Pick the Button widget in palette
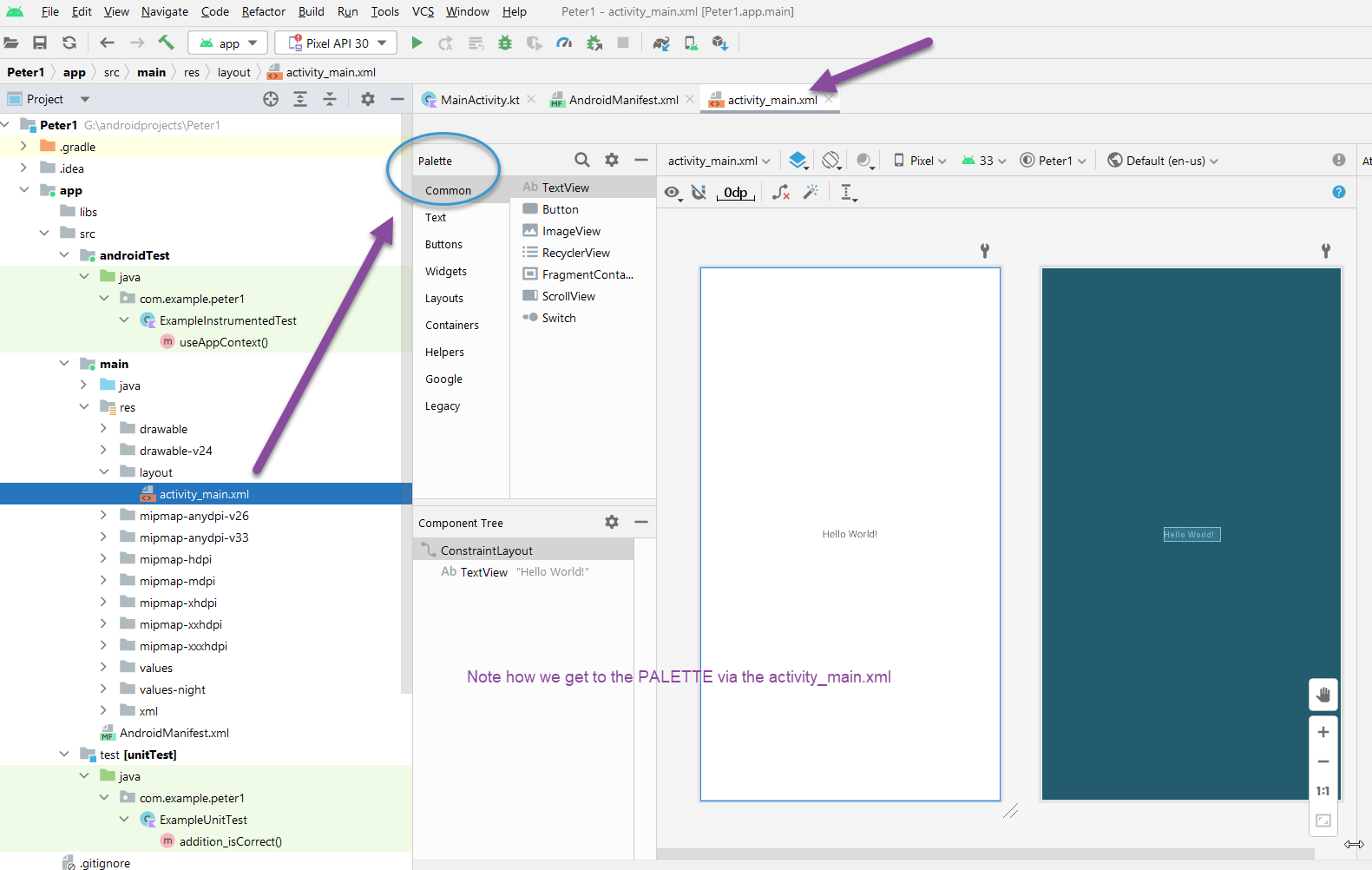Image resolution: width=1372 pixels, height=870 pixels. click(x=560, y=209)
